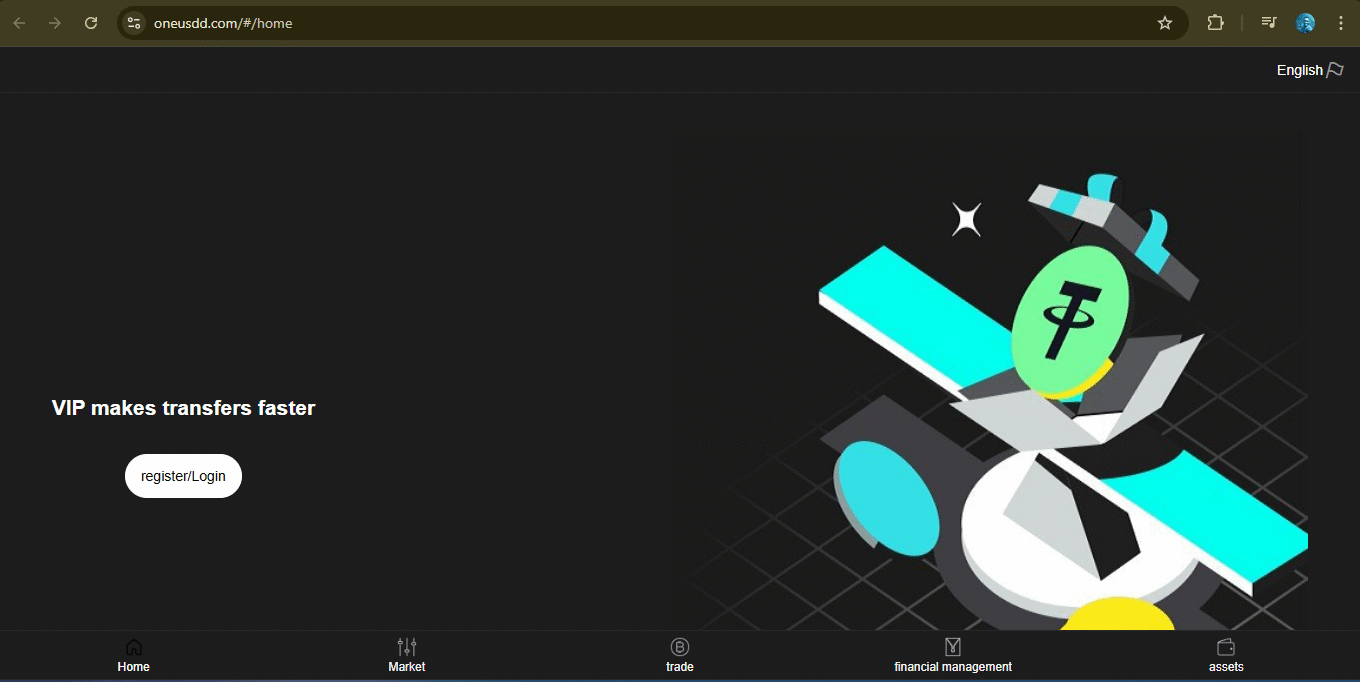Click the 'VIP makes transfers faster' heading
Image resolution: width=1360 pixels, height=682 pixels.
pos(183,408)
